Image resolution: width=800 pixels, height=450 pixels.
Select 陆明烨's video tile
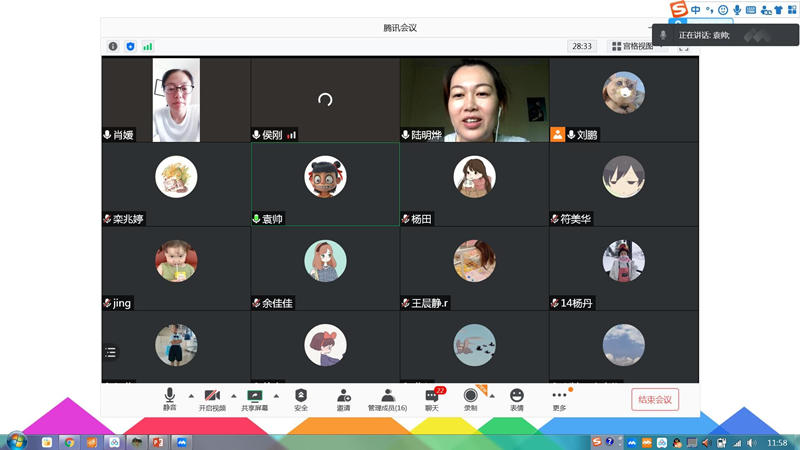pos(474,99)
